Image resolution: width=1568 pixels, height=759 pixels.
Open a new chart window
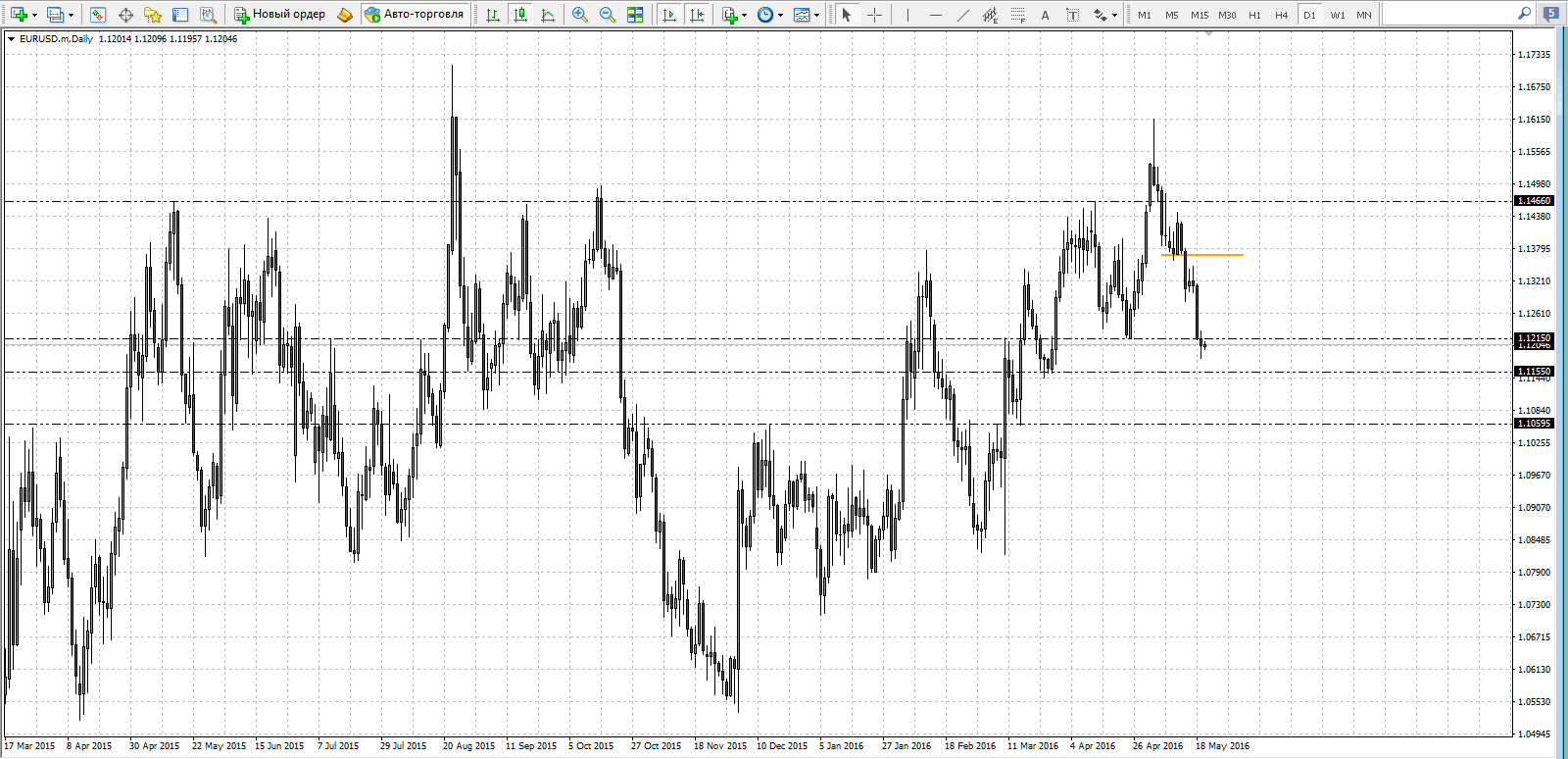19,15
